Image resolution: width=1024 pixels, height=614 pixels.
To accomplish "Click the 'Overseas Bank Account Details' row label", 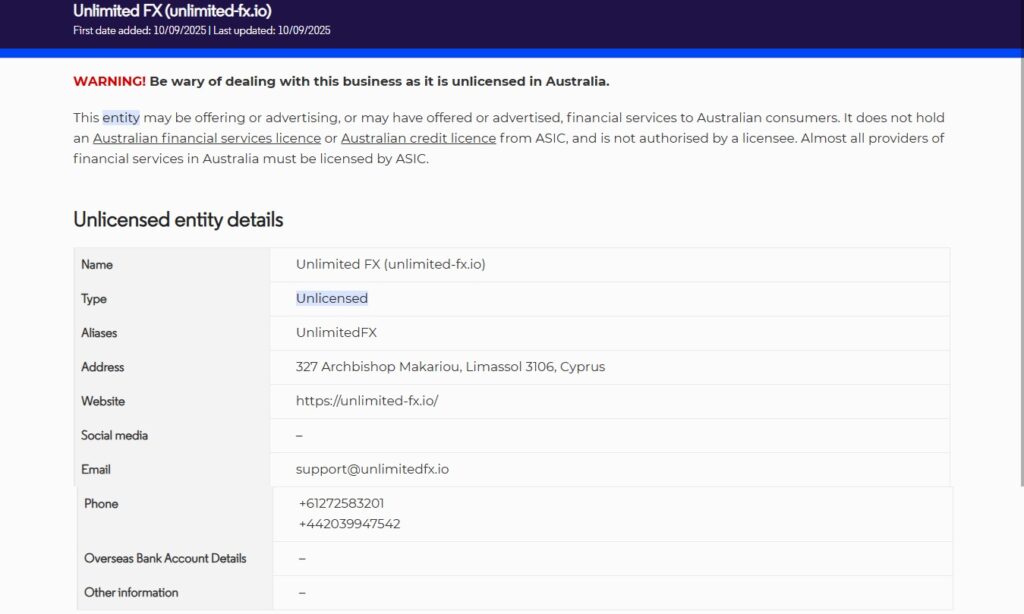I will click(x=165, y=558).
